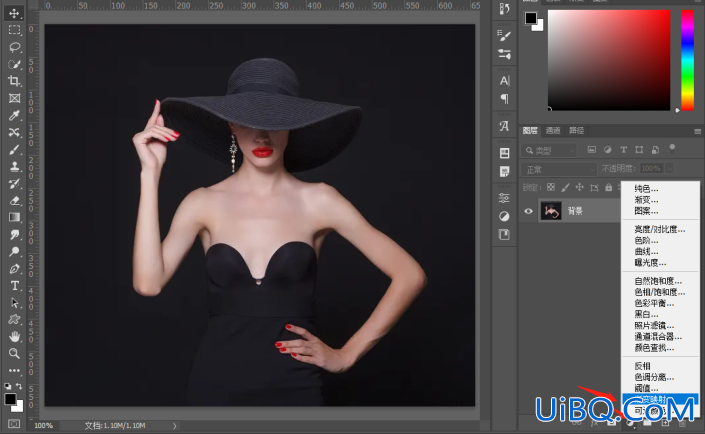Select the Path Selection arrow tool
Viewport: 705px width, 434px height.
click(14, 303)
